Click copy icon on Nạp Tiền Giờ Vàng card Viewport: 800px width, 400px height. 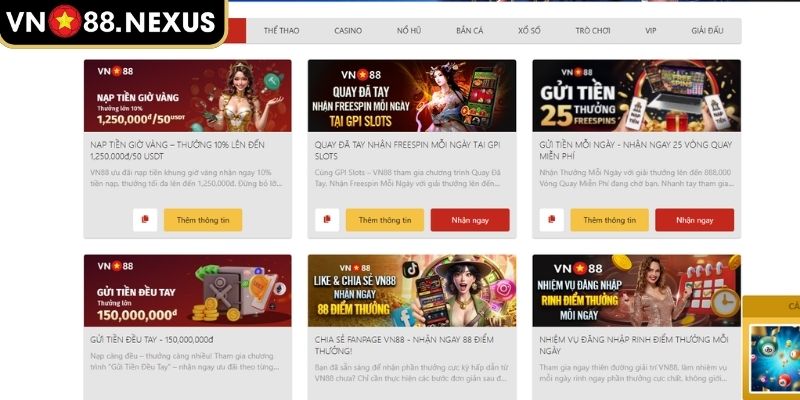(x=145, y=220)
